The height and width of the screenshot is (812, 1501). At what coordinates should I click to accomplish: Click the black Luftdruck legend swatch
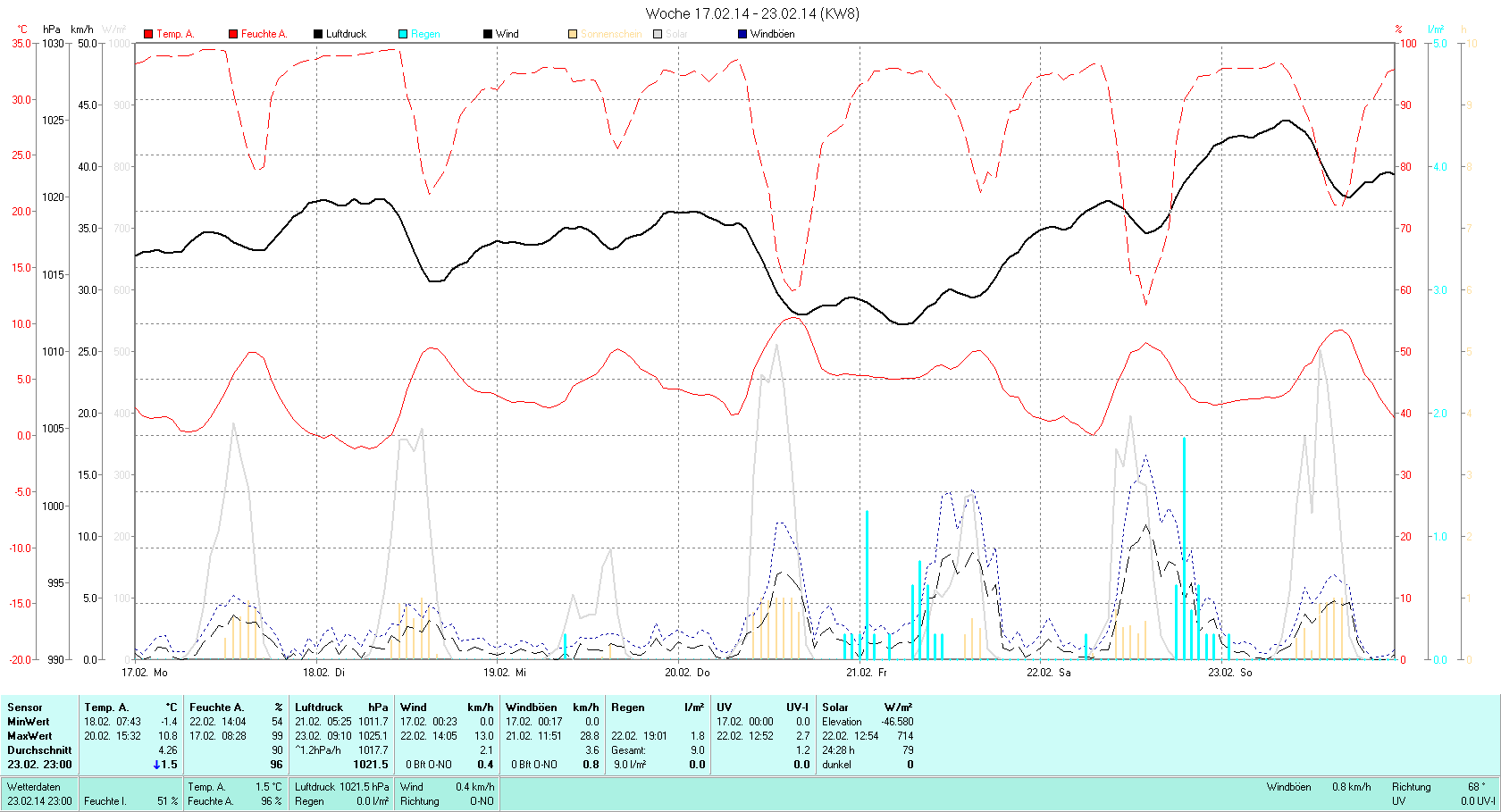click(318, 34)
